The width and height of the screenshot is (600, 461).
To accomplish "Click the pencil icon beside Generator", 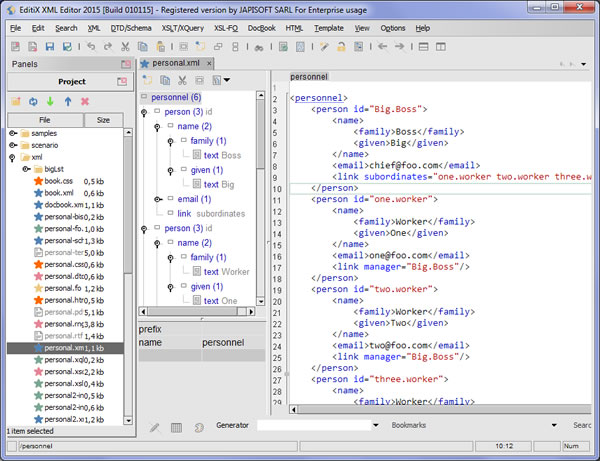I will coord(155,427).
